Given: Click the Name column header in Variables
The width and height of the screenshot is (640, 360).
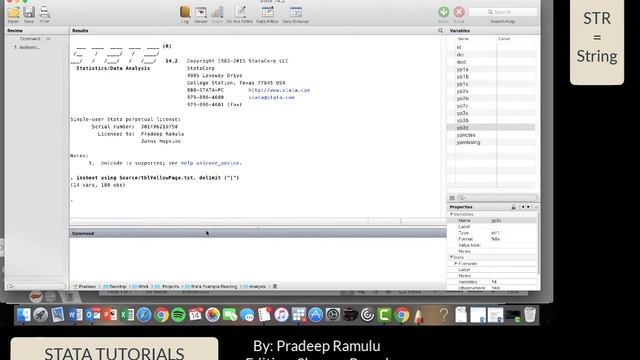Looking at the screenshot, I should pyautogui.click(x=463, y=39).
